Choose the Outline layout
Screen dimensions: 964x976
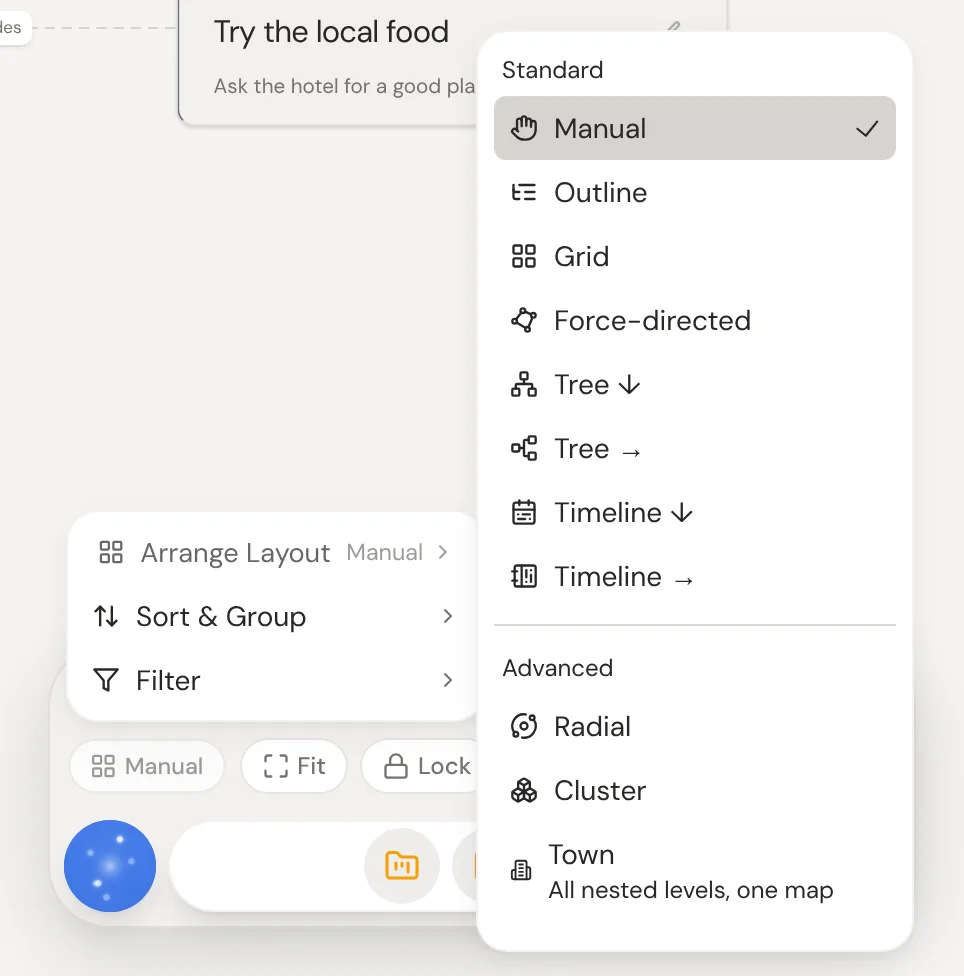click(695, 192)
